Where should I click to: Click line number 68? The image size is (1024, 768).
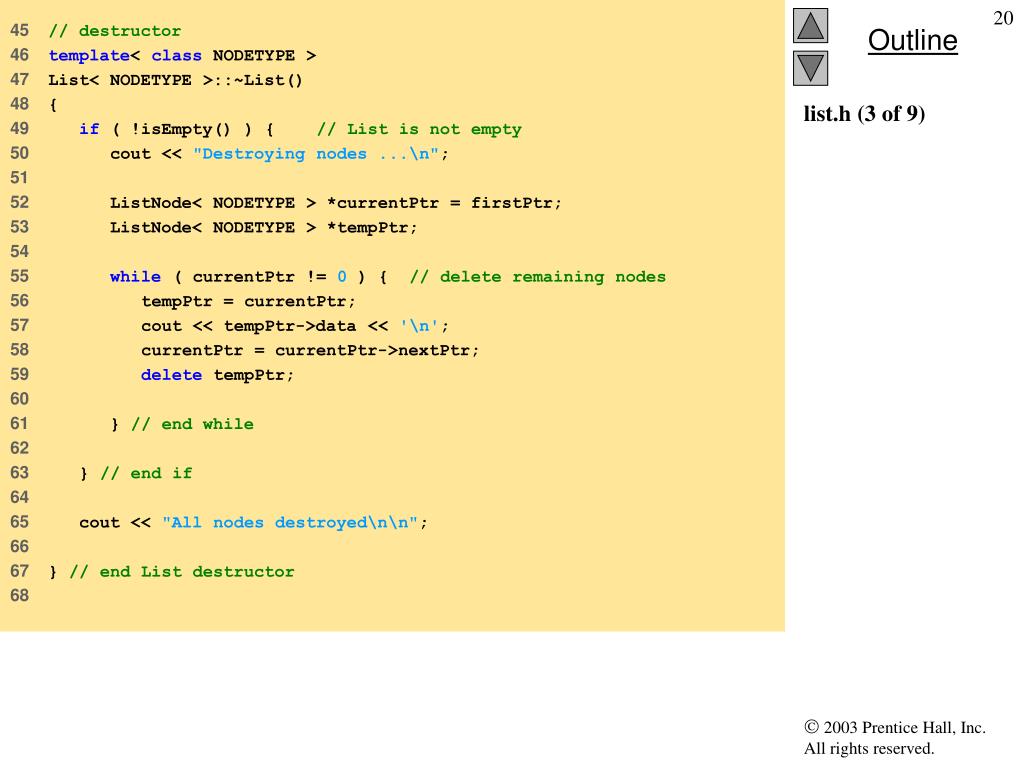pyautogui.click(x=20, y=596)
